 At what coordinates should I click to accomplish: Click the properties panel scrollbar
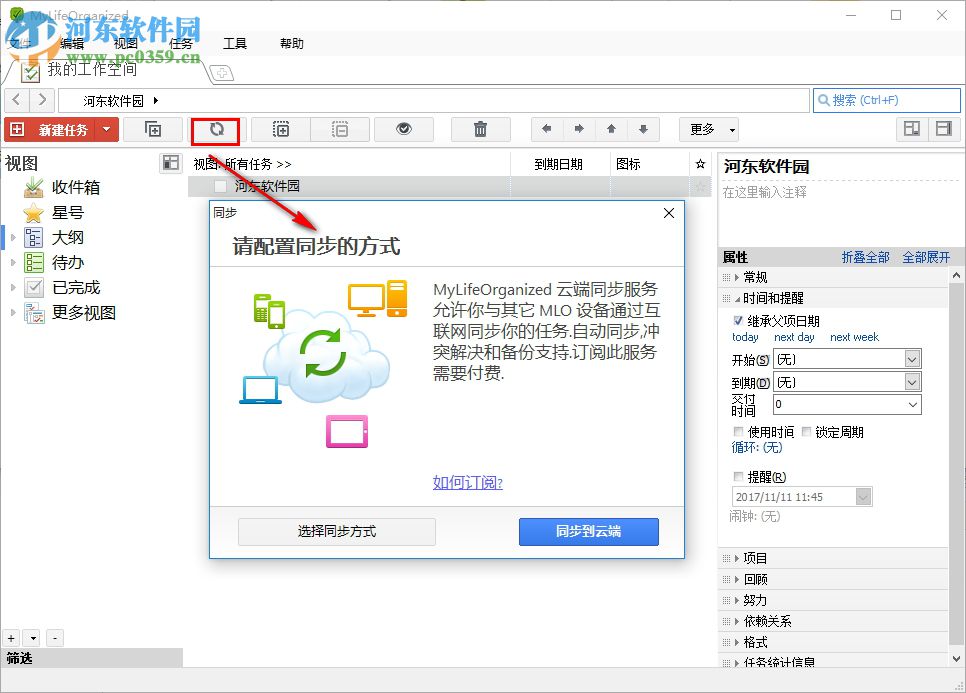pos(958,400)
